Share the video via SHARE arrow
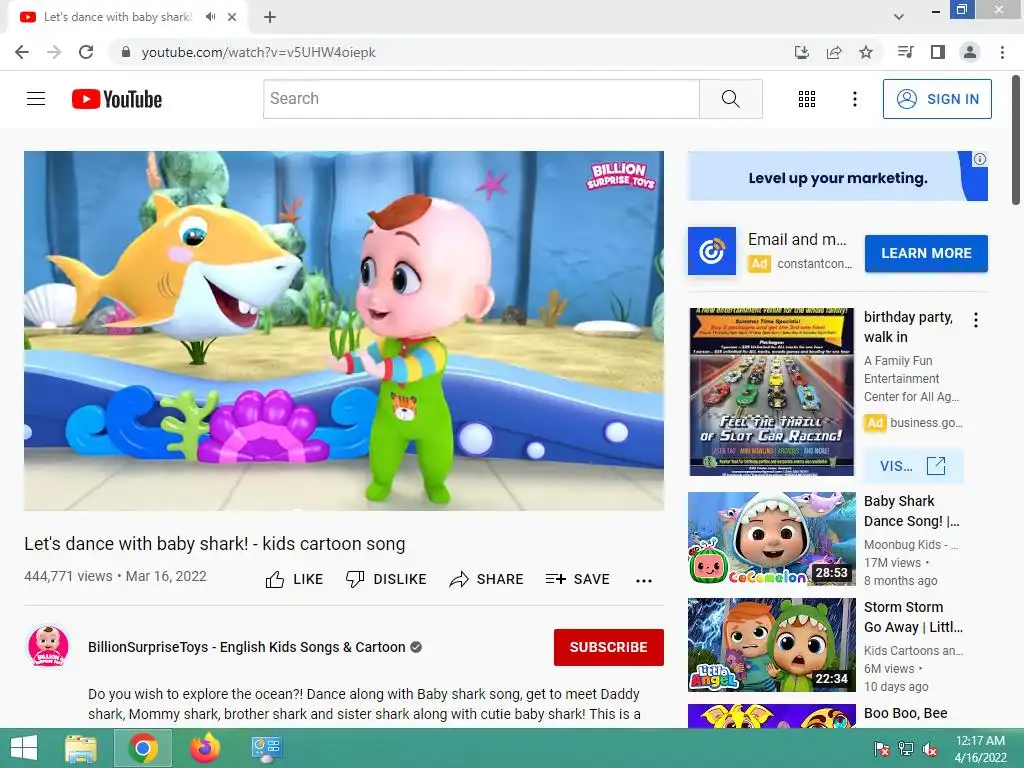 487,579
